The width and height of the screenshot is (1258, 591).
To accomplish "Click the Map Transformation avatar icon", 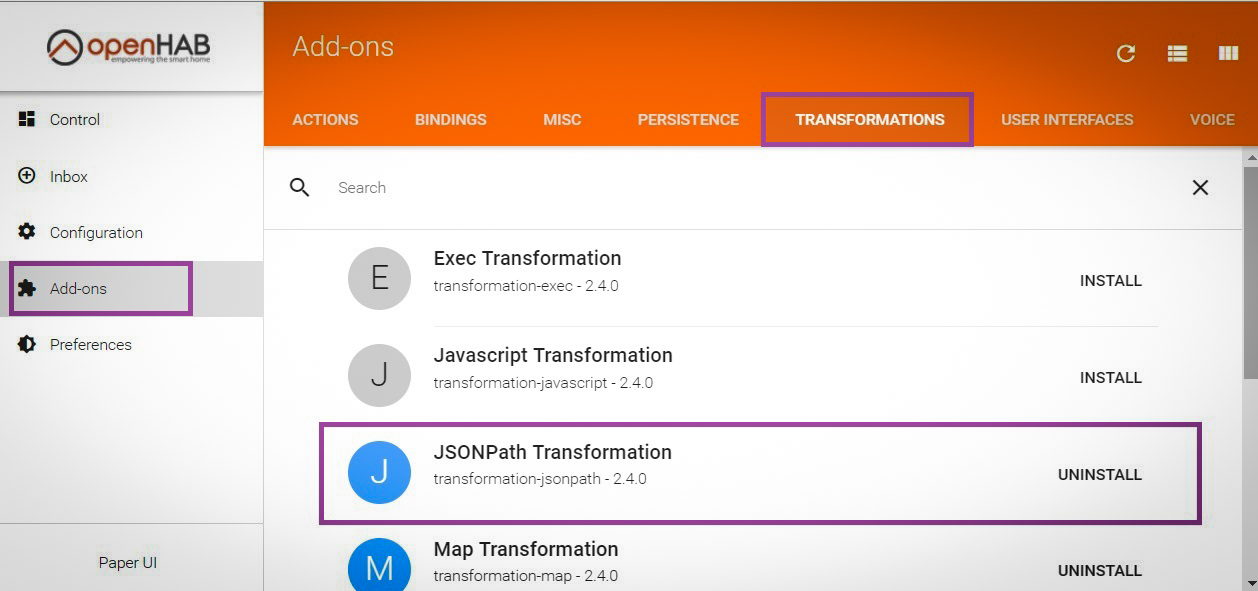I will tap(379, 565).
